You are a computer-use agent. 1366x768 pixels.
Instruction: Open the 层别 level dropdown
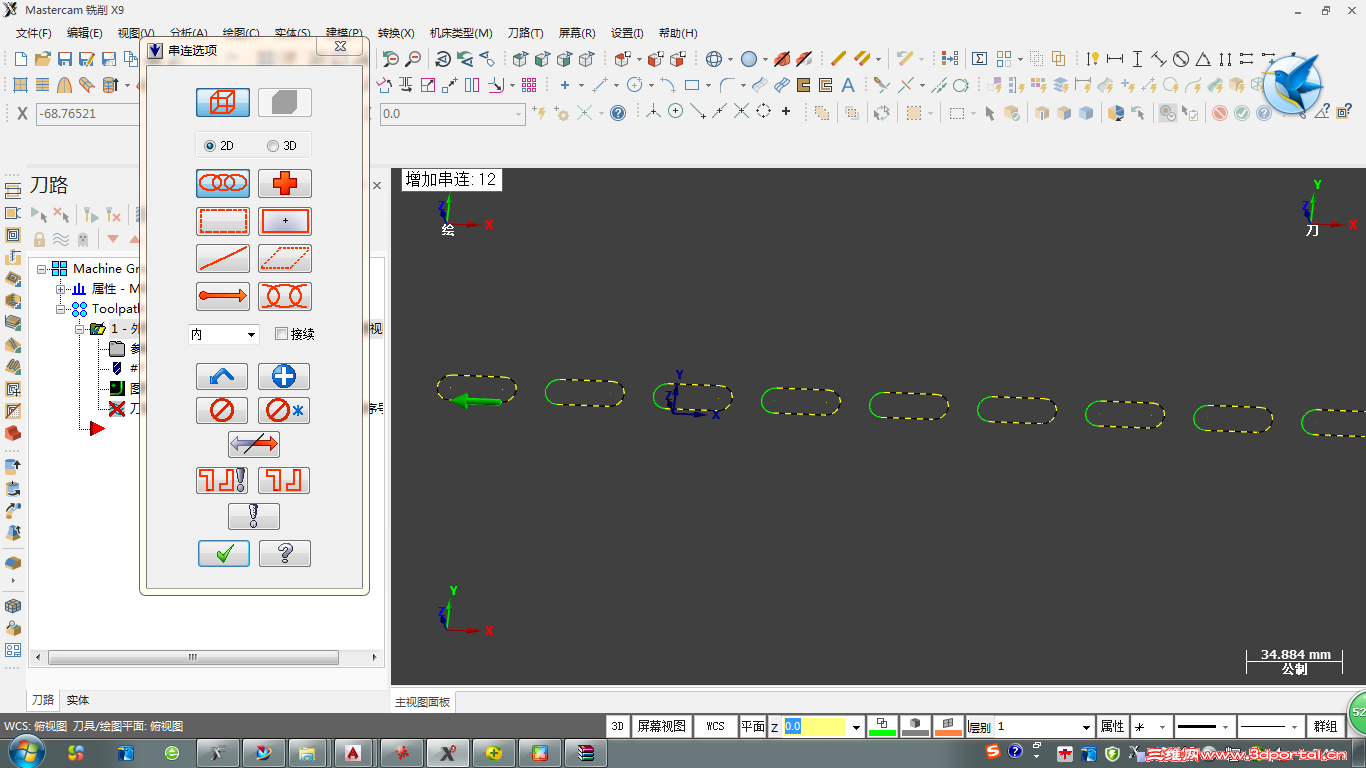click(1087, 727)
